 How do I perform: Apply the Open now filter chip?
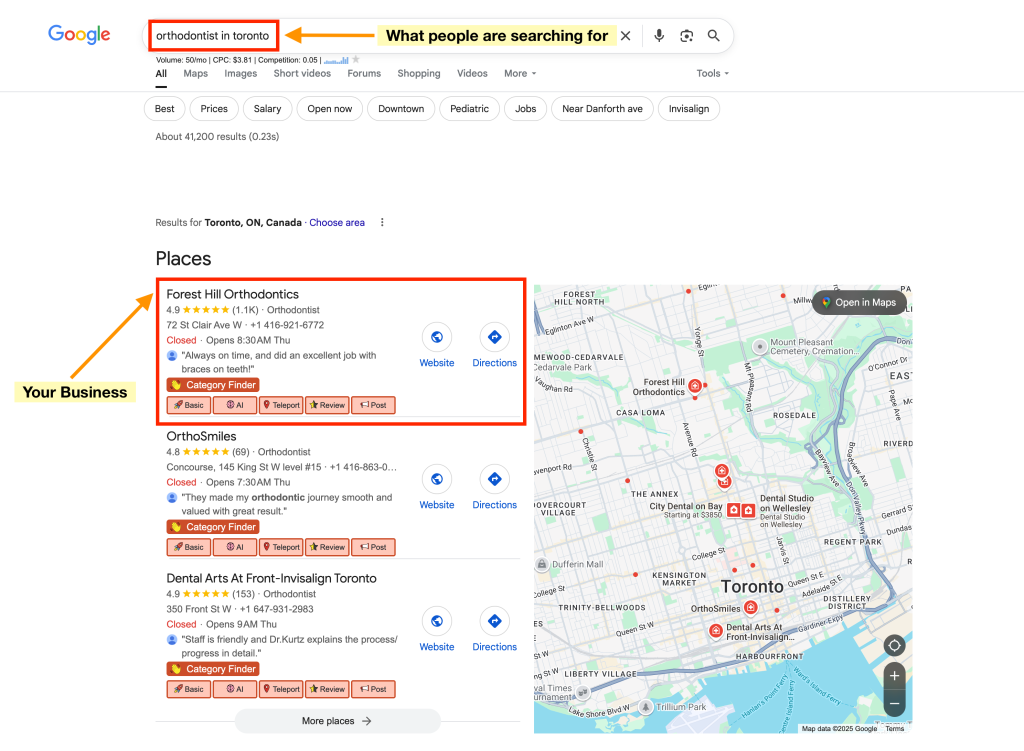(330, 109)
